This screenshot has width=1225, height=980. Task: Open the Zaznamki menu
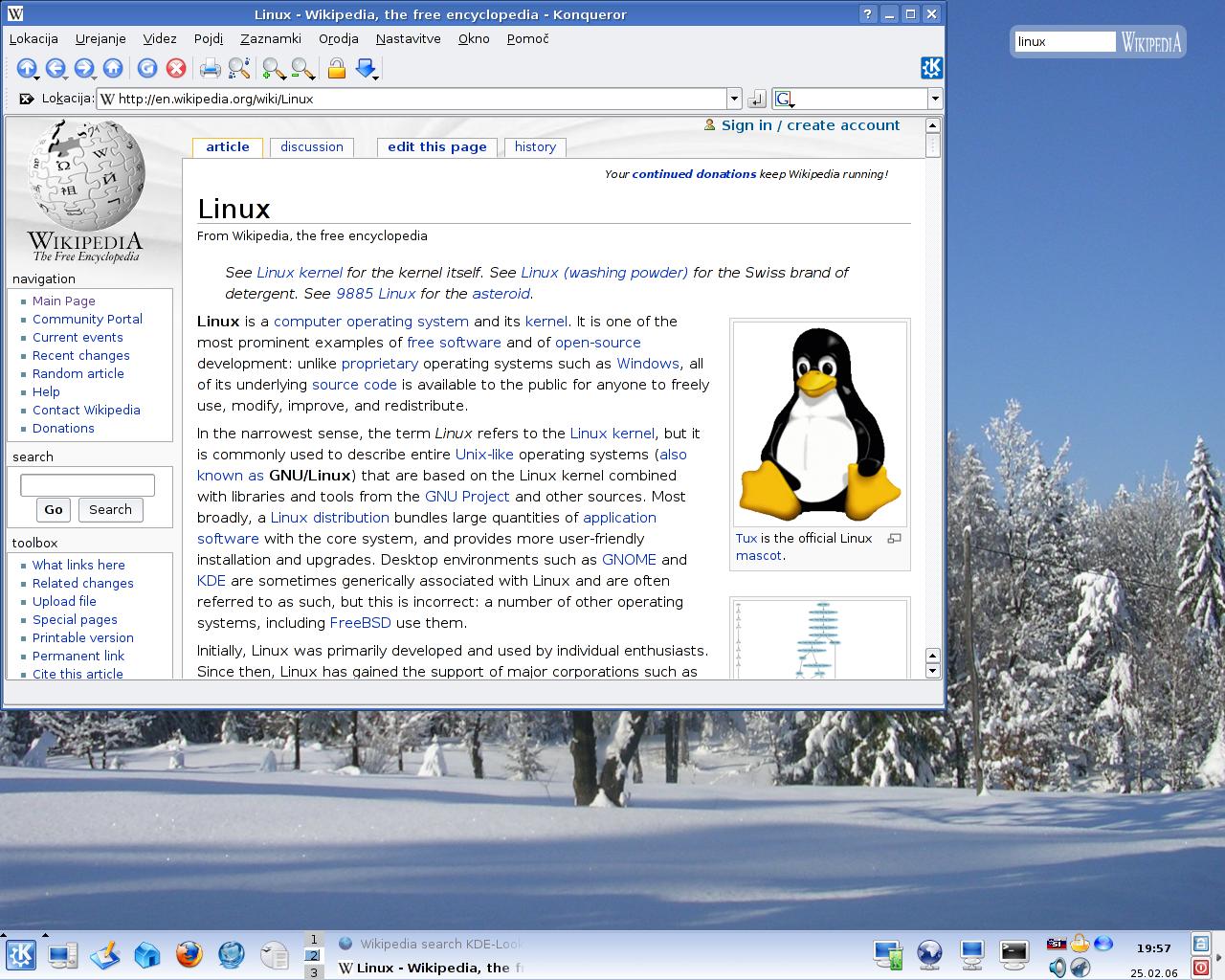pyautogui.click(x=271, y=38)
